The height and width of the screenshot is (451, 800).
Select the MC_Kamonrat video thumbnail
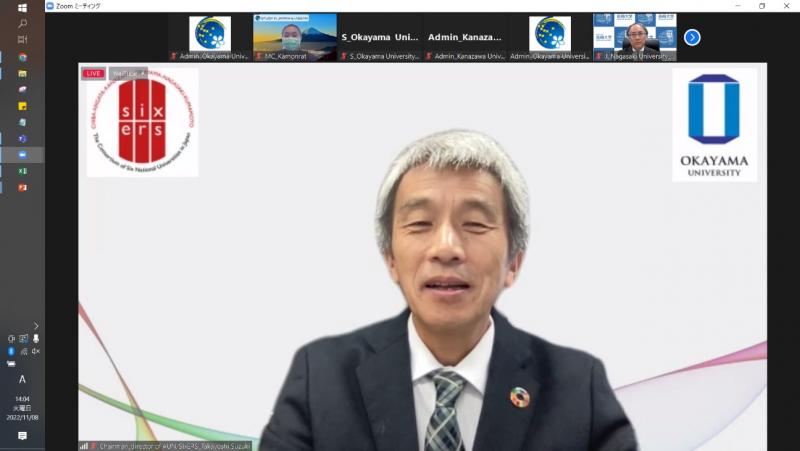pos(295,37)
